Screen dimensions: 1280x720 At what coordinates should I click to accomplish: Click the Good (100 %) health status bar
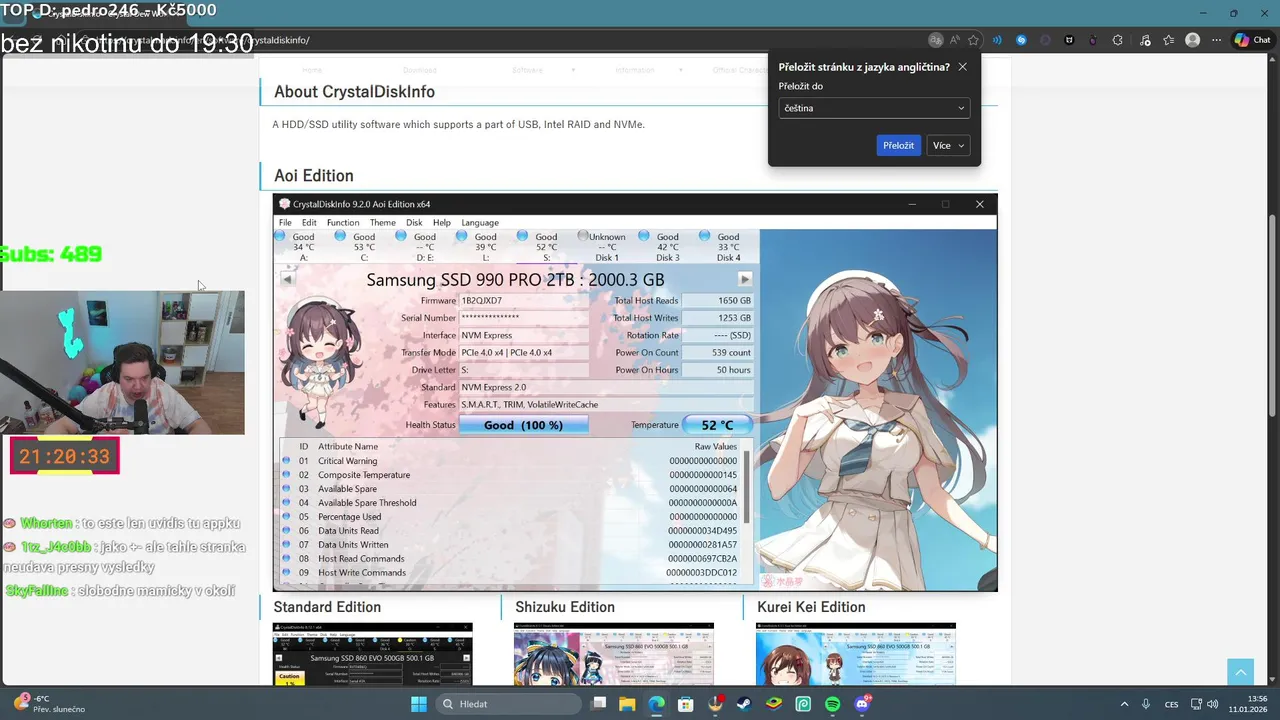pyautogui.click(x=523, y=425)
